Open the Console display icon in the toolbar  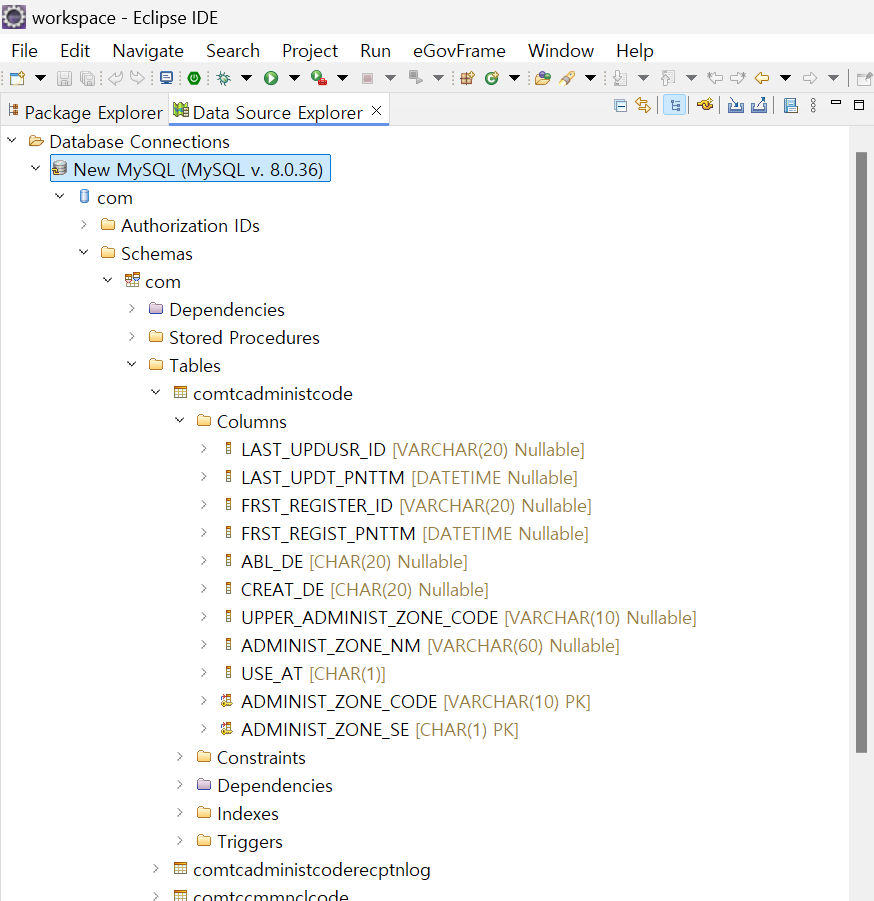[165, 77]
